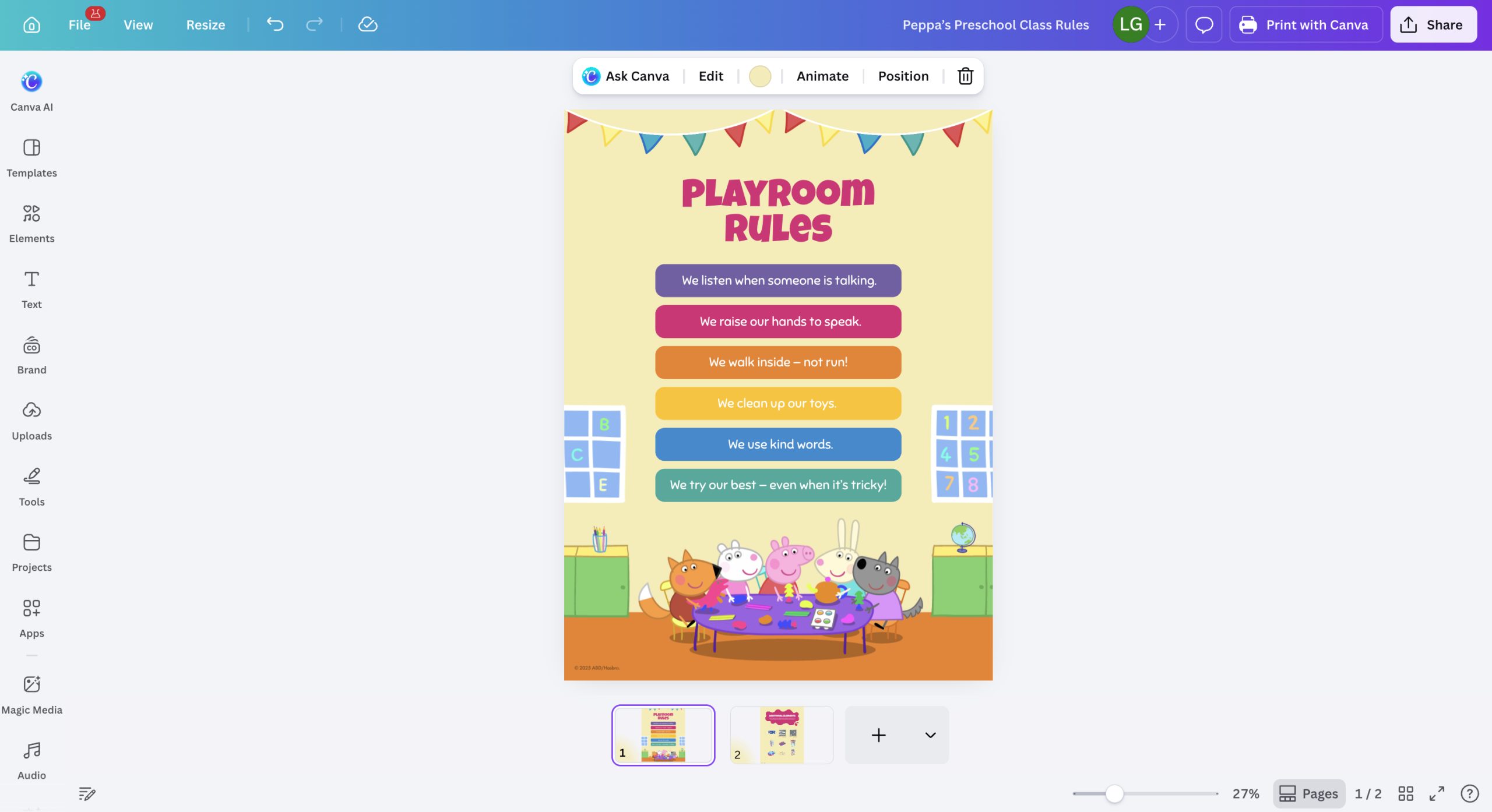Delete selected element with trash icon

click(x=965, y=76)
